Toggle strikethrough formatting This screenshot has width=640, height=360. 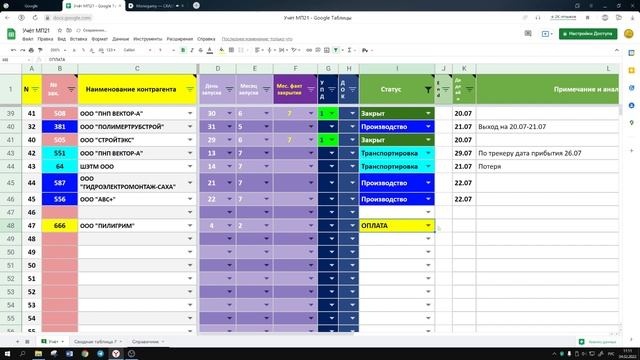[200, 50]
